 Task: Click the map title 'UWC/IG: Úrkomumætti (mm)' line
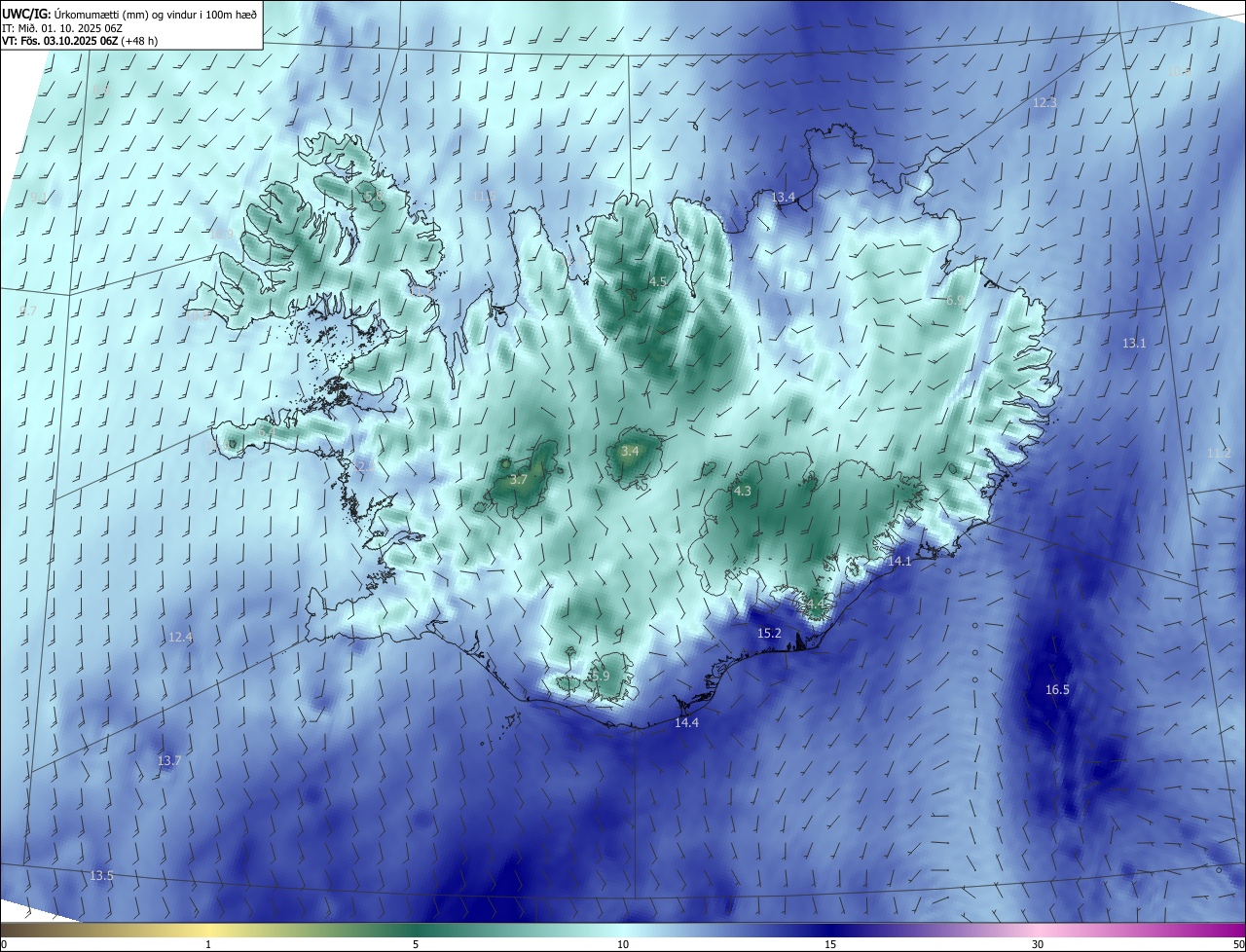pyautogui.click(x=129, y=14)
